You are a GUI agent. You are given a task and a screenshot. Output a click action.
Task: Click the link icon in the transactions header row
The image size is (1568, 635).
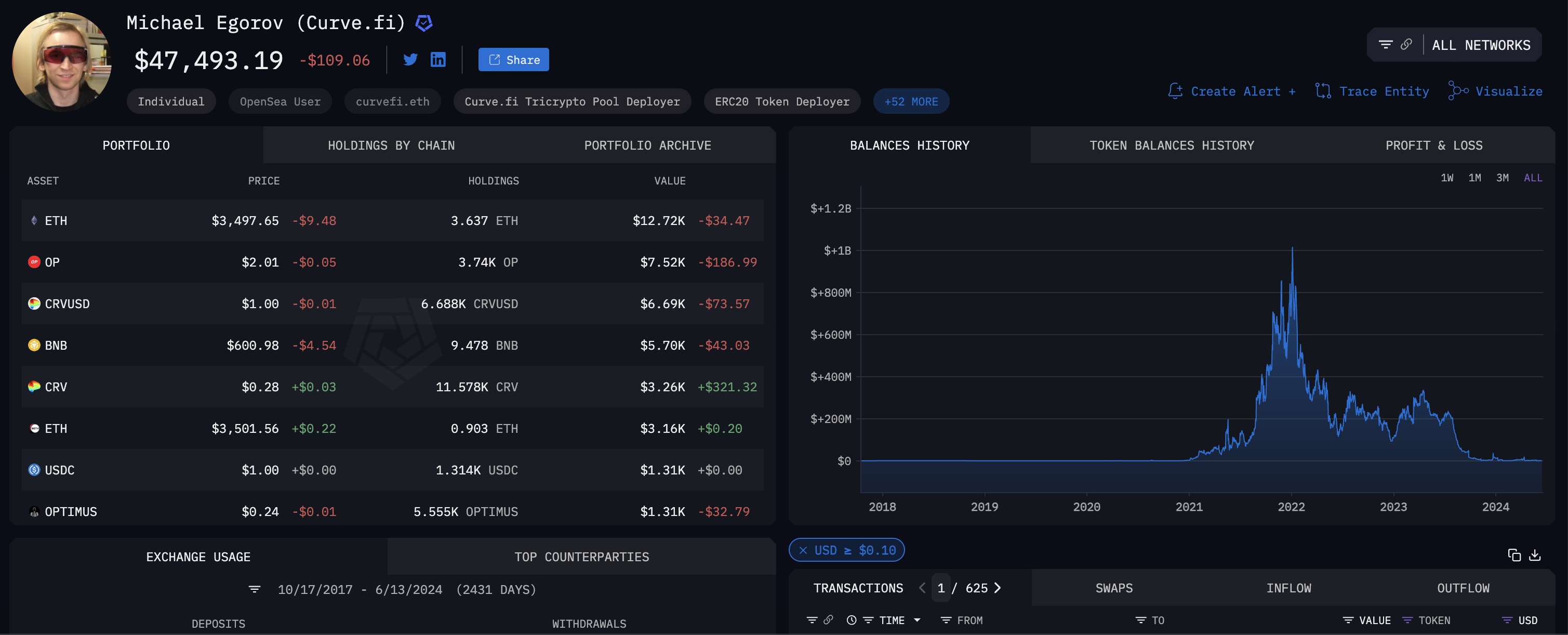click(x=828, y=620)
